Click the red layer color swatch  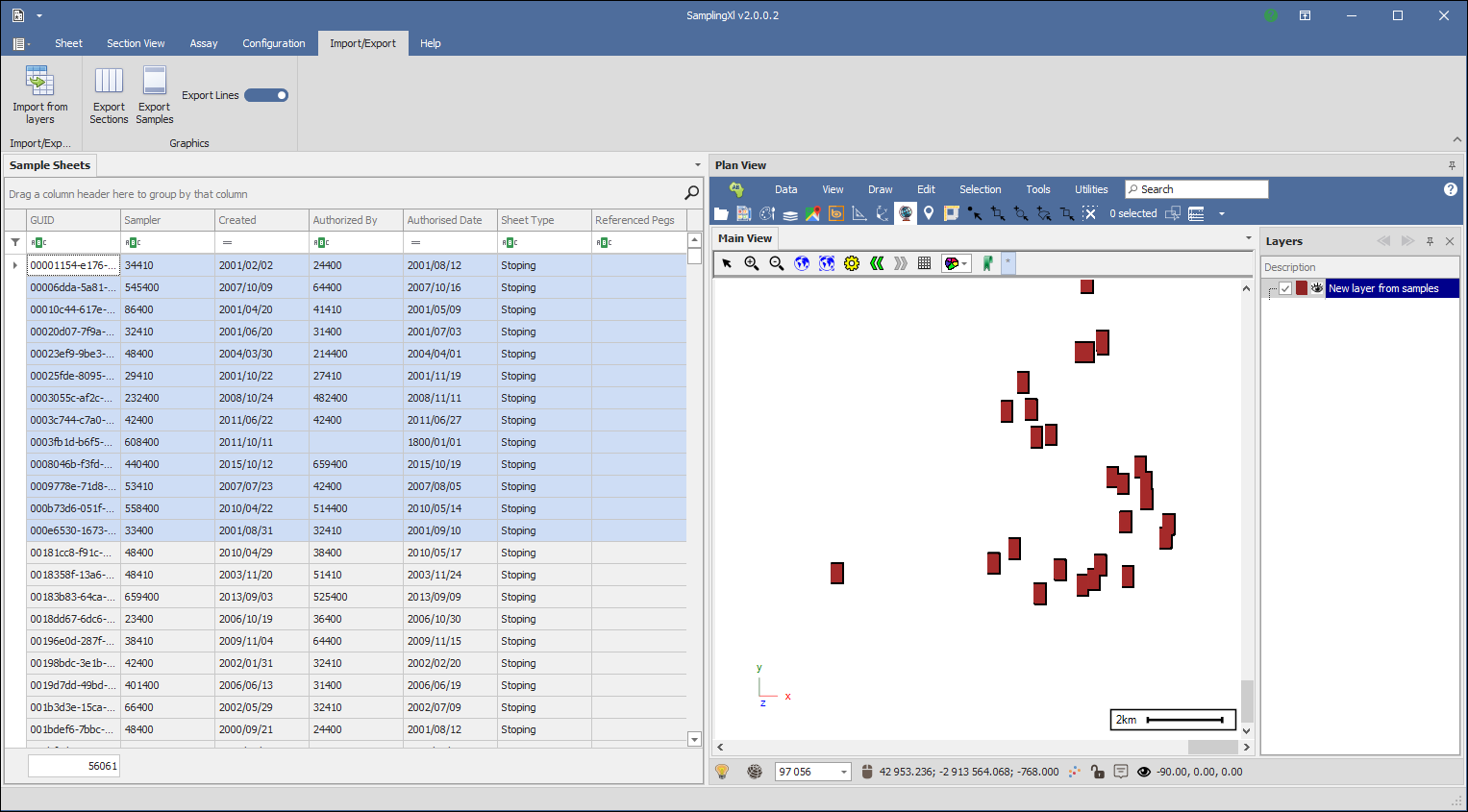tap(1302, 288)
